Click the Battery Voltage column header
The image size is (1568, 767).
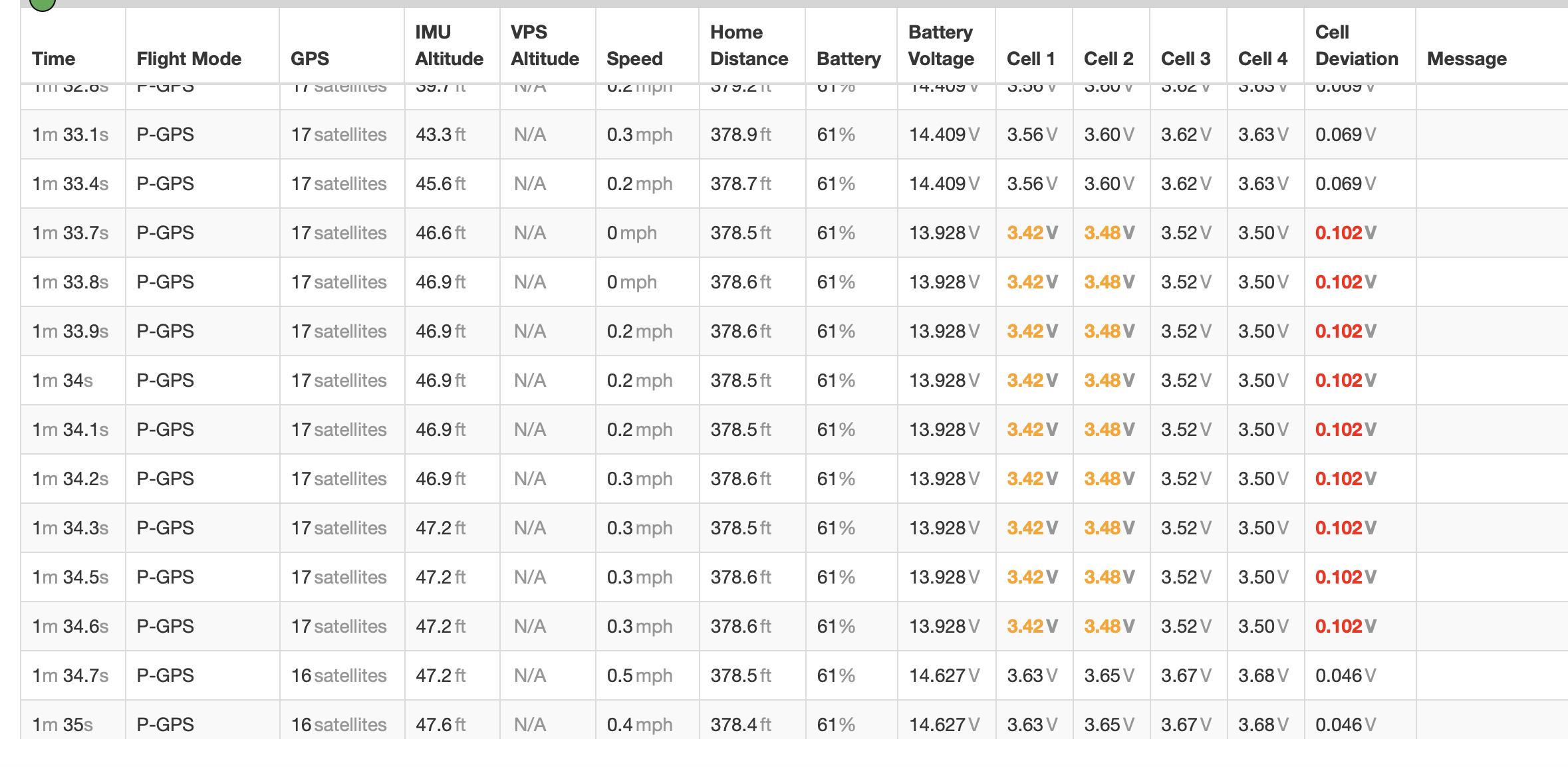point(942,45)
